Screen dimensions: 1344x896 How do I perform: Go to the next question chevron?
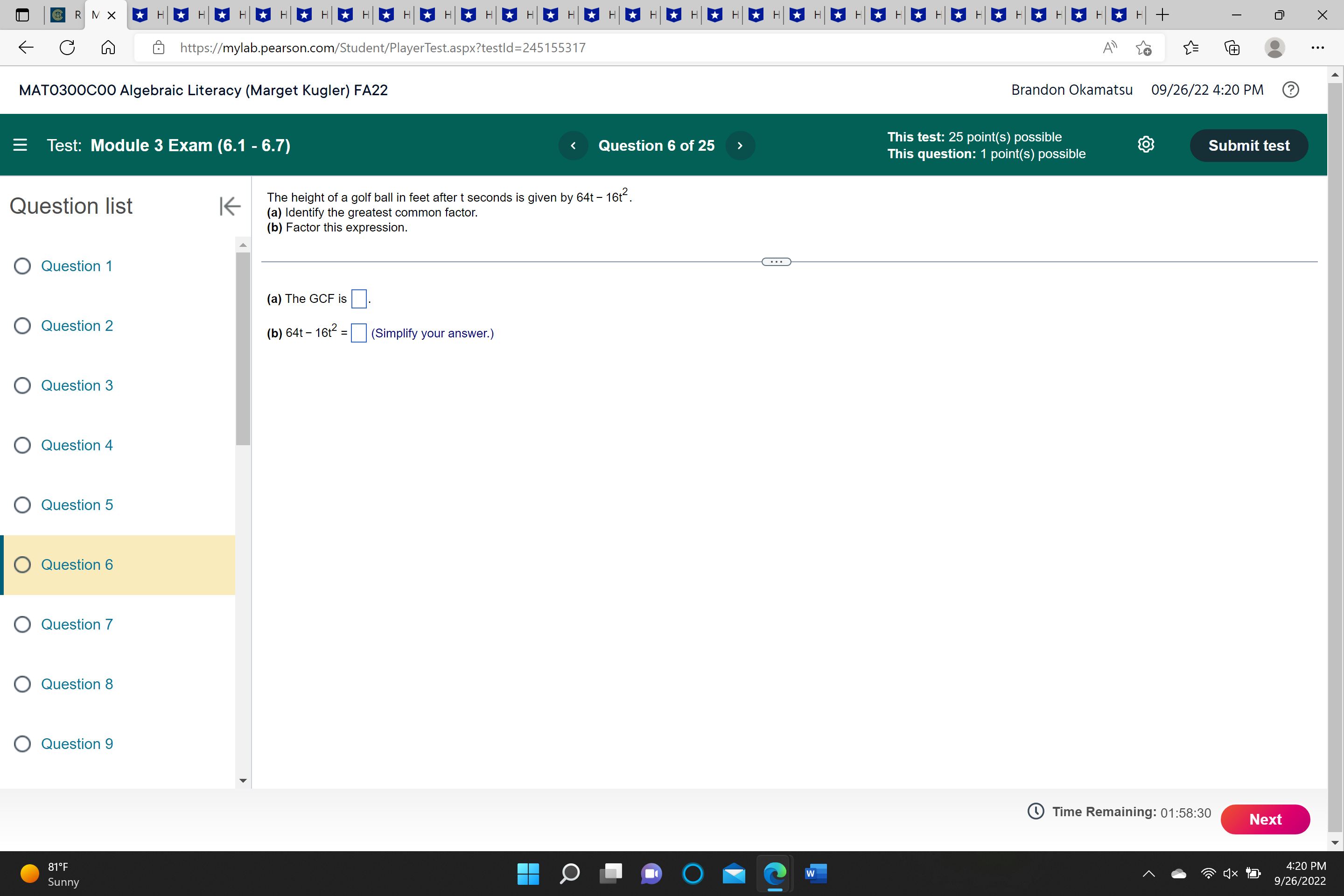[x=740, y=146]
